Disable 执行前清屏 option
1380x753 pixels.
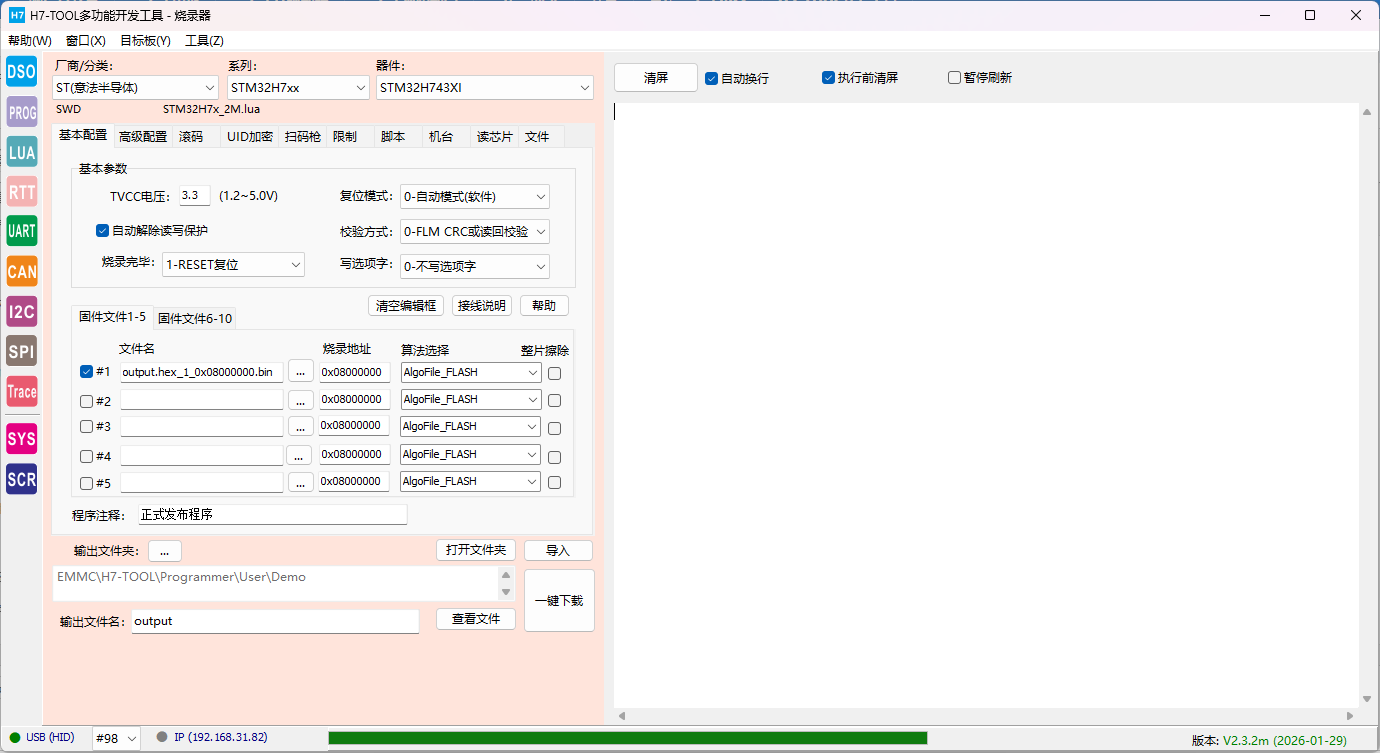point(828,78)
